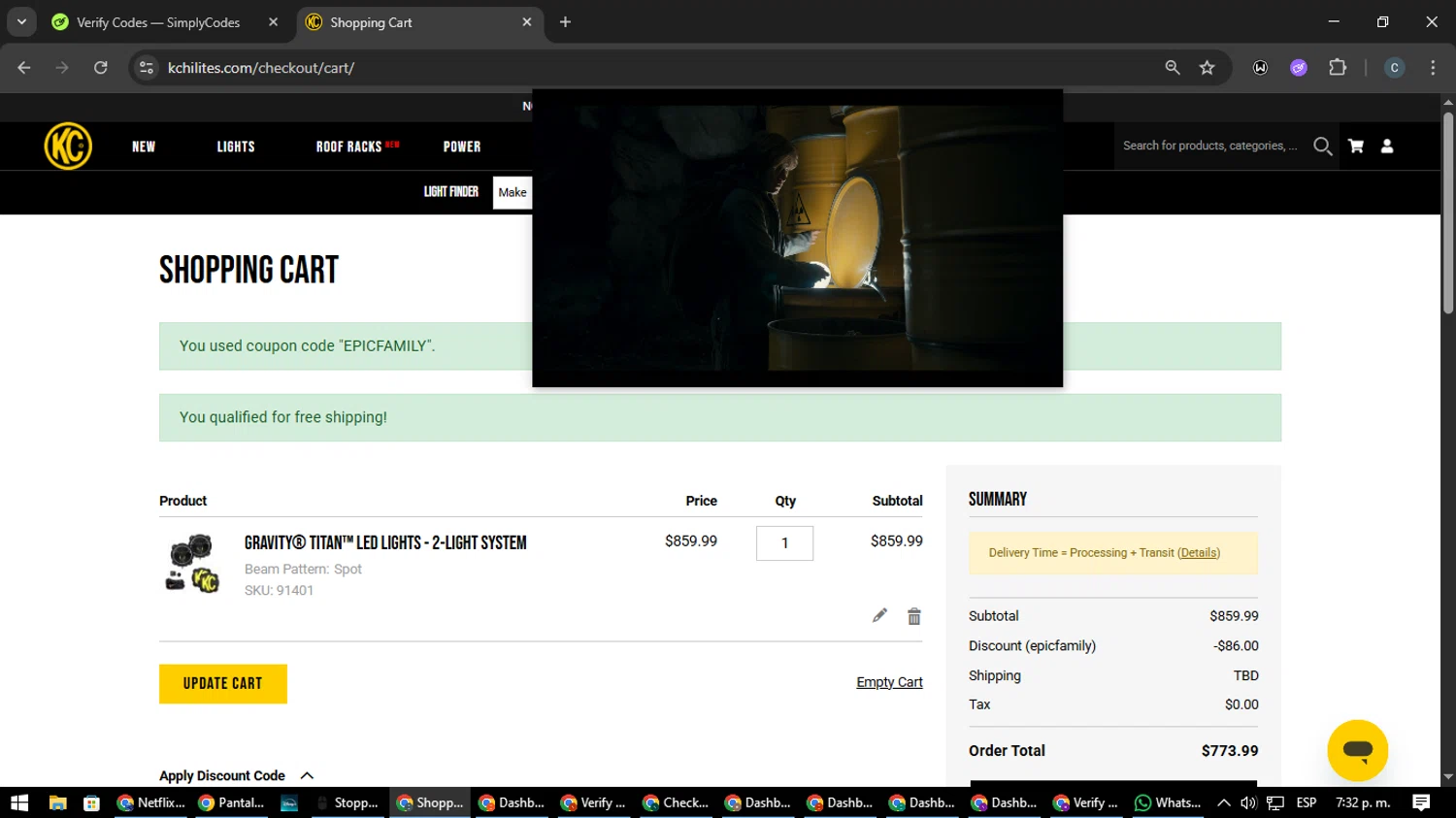Screen dimensions: 1456x818
Task: Click the Beam Pattern: Spot text
Action: [303, 569]
